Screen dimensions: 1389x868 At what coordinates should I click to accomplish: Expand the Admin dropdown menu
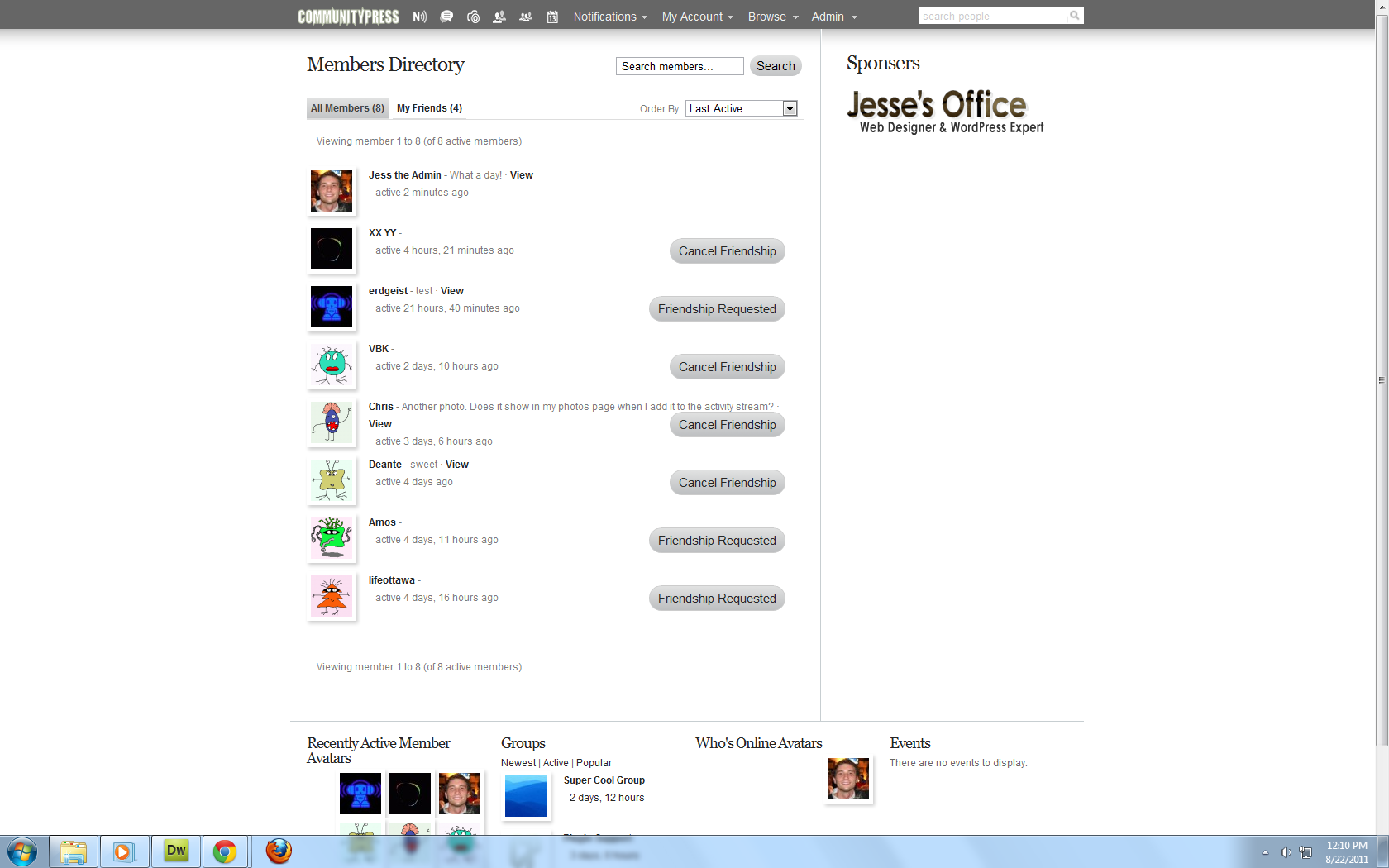[x=834, y=17]
